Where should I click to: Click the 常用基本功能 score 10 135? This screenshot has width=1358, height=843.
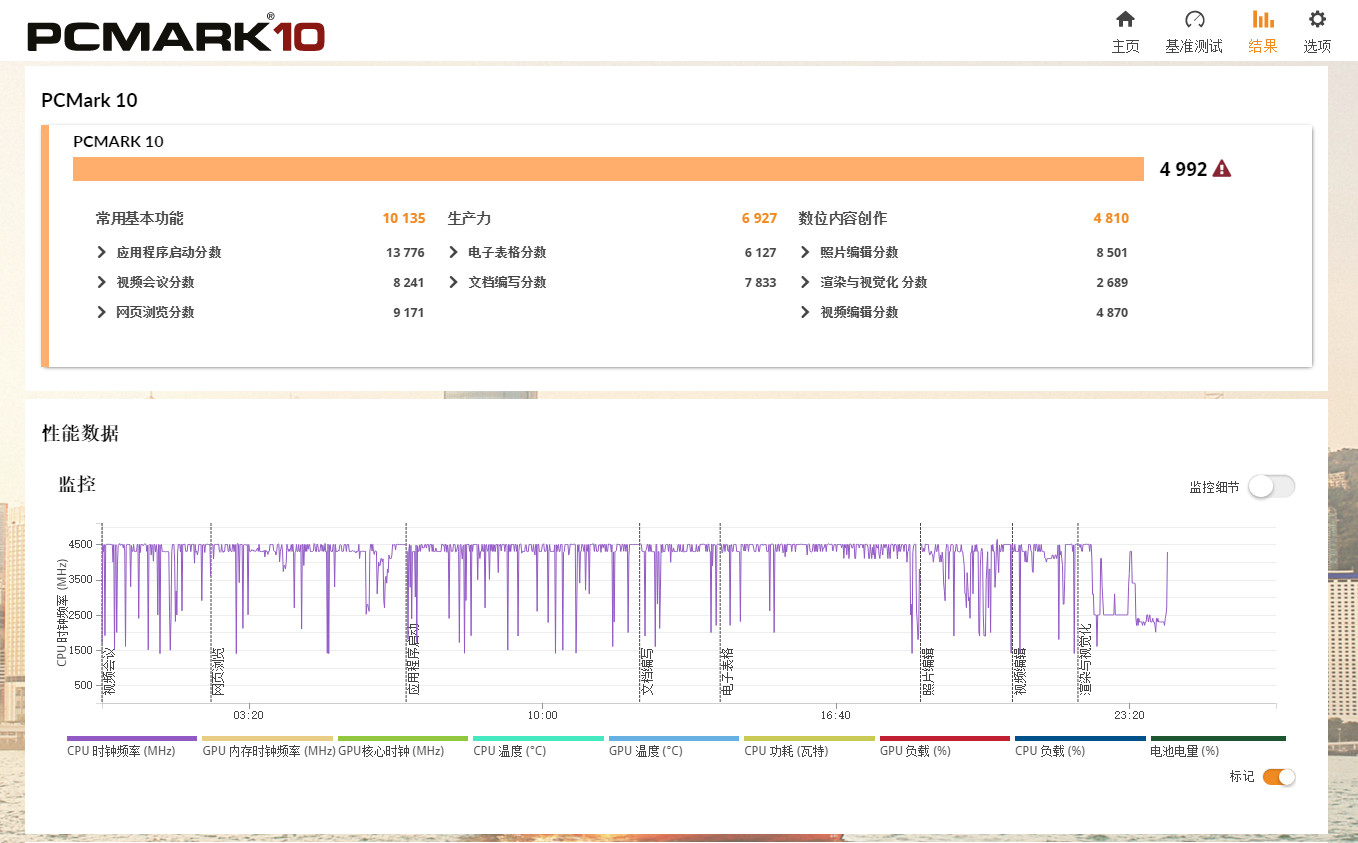[404, 218]
